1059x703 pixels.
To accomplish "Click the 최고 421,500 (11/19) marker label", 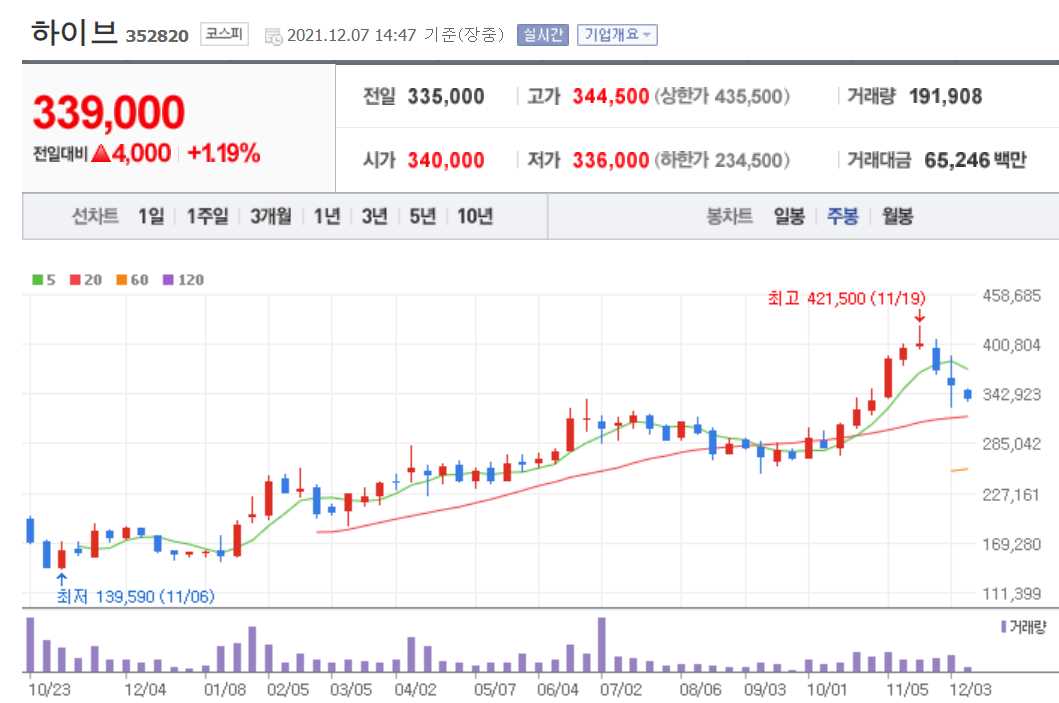I will pos(846,298).
